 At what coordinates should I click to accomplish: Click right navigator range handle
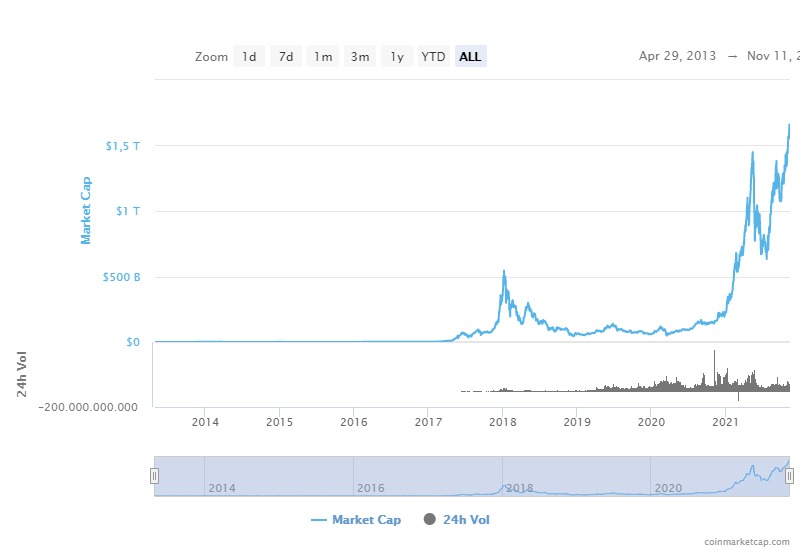(789, 476)
